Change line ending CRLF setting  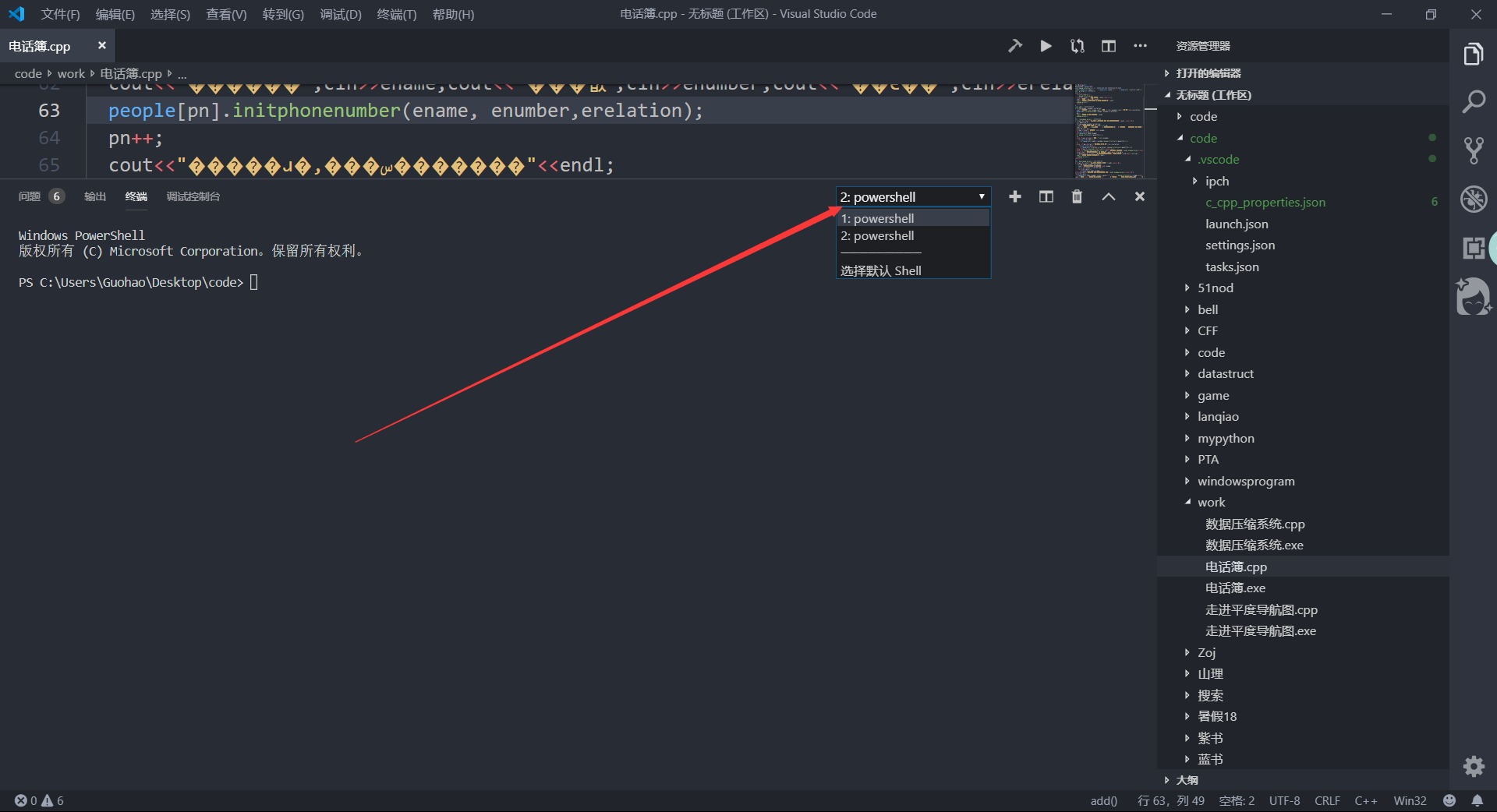1327,800
